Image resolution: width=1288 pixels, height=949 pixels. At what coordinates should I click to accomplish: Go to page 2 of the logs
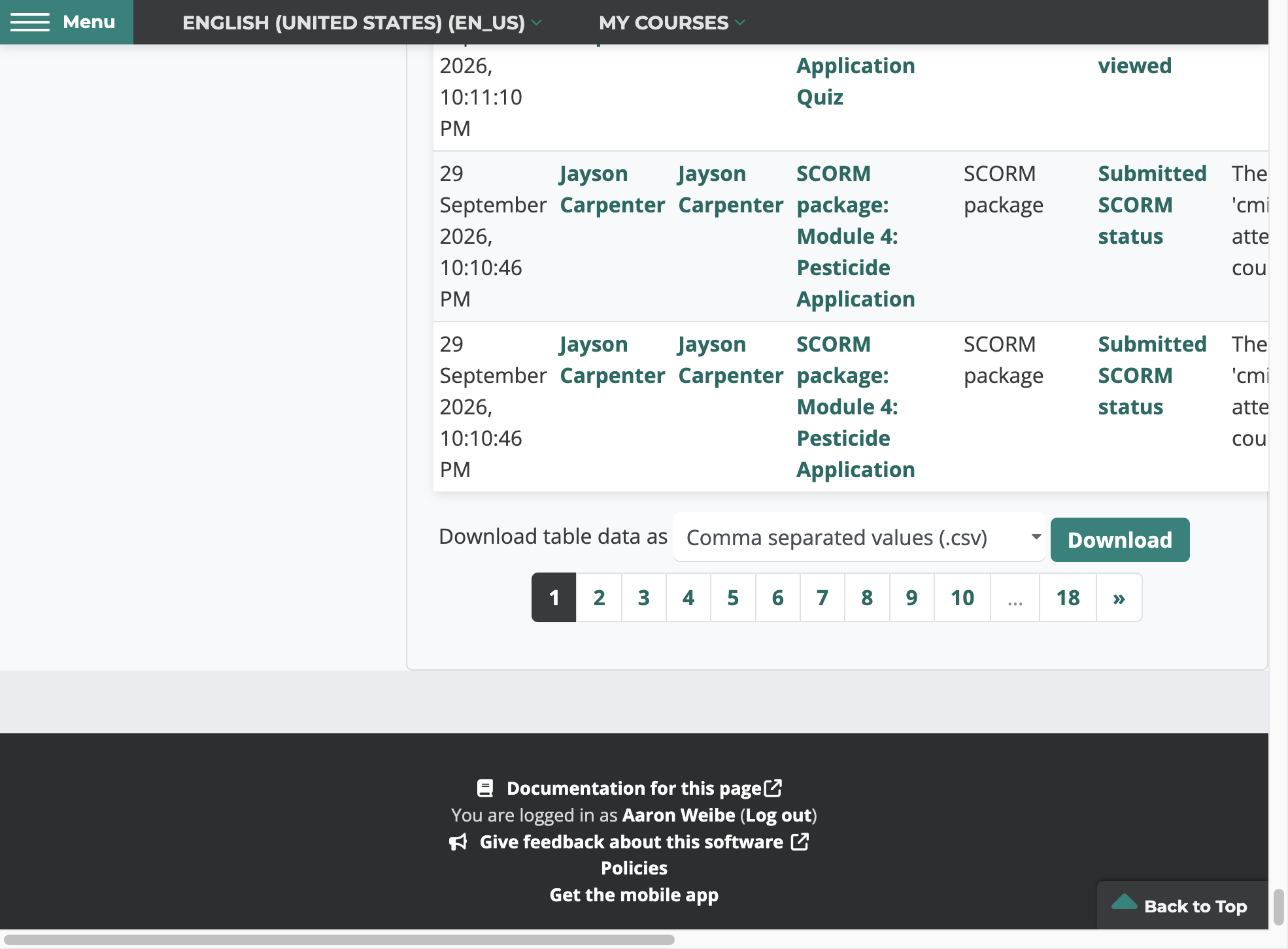coord(599,597)
